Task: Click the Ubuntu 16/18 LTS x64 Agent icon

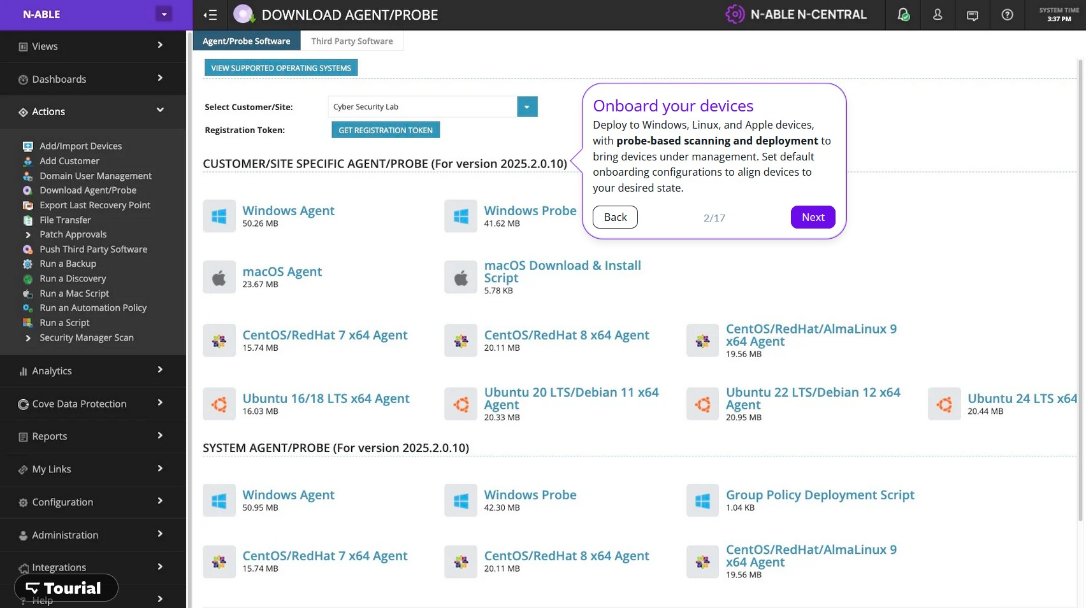Action: (x=219, y=404)
